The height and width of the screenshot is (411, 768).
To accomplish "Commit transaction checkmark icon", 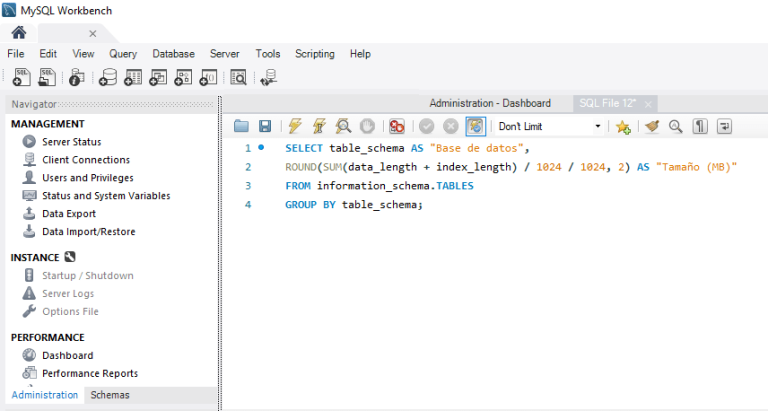I will [427, 126].
